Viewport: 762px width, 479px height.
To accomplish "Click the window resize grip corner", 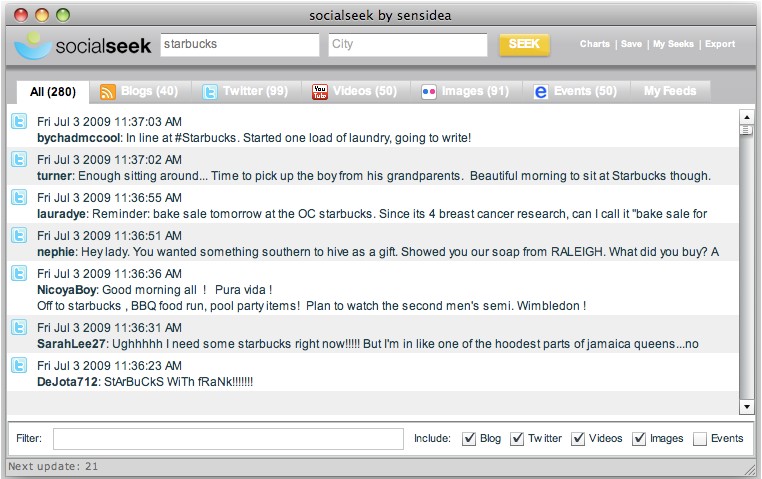I will 750,469.
